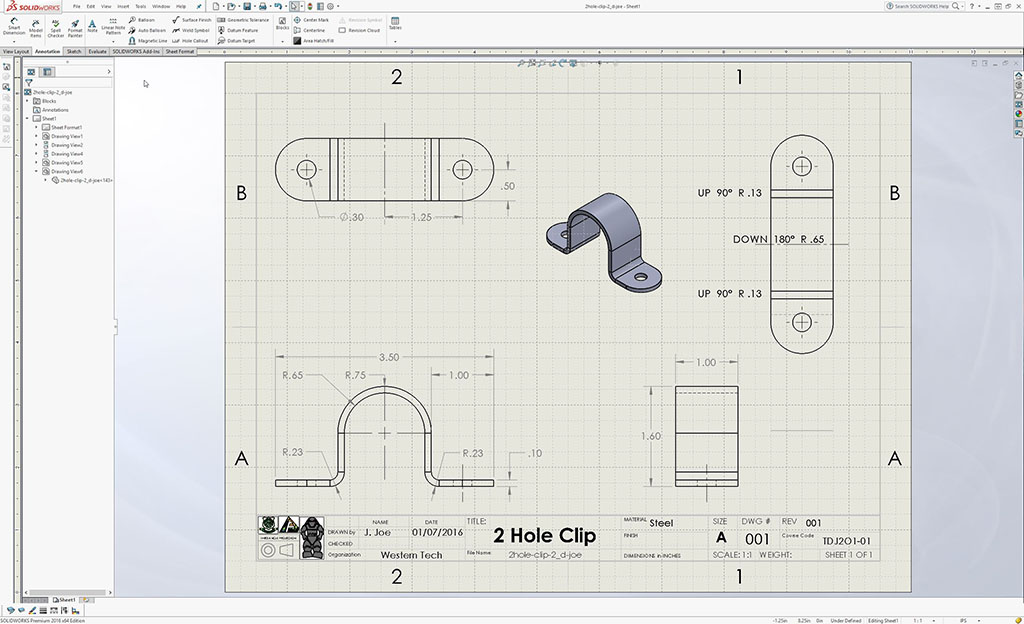Collapse the Sheet1 tree node
The width and height of the screenshot is (1024, 624).
click(x=29, y=118)
